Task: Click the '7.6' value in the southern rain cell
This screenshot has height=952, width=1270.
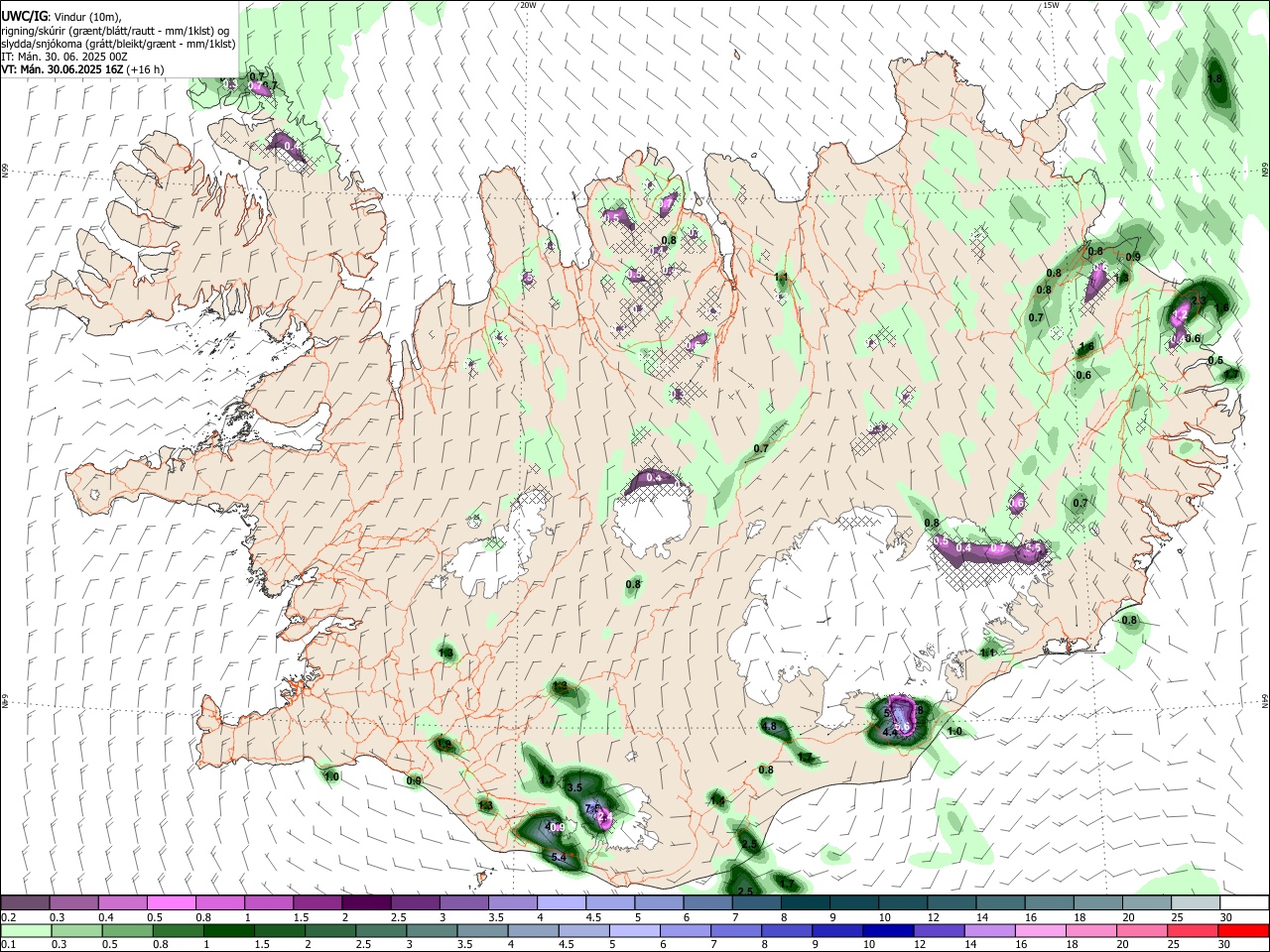Action: click(x=591, y=808)
